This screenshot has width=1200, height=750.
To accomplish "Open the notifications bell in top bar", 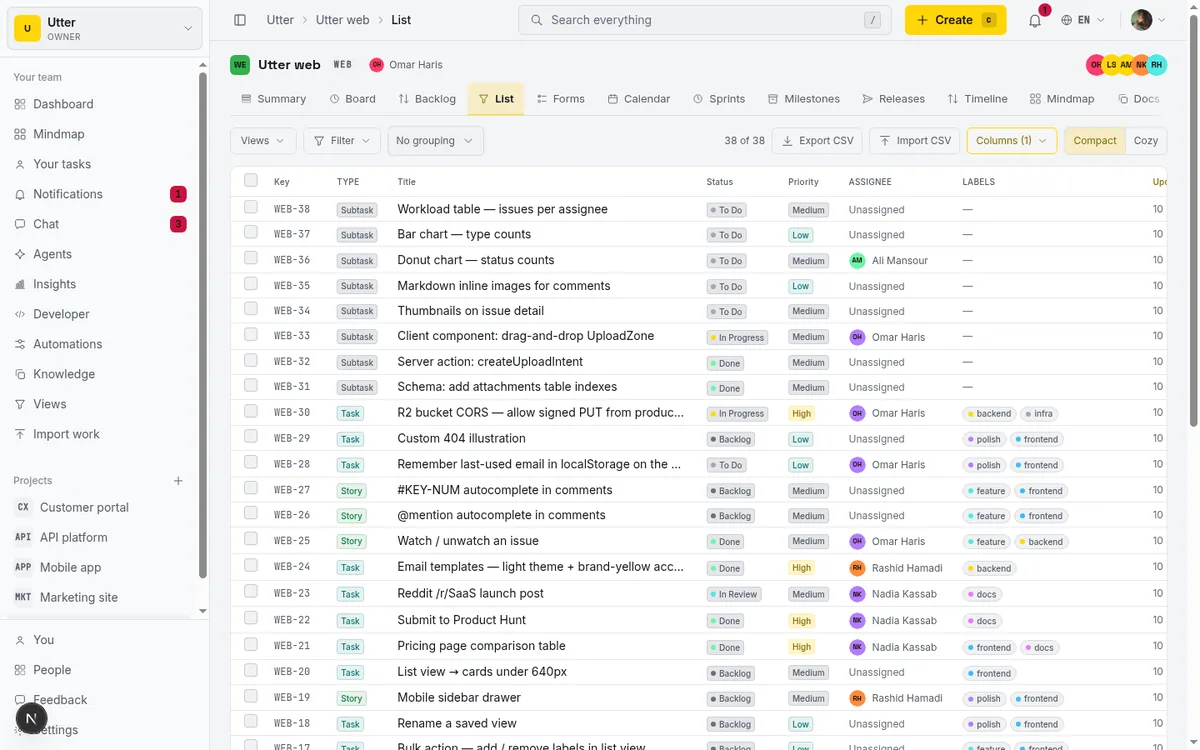I will coord(1035,20).
